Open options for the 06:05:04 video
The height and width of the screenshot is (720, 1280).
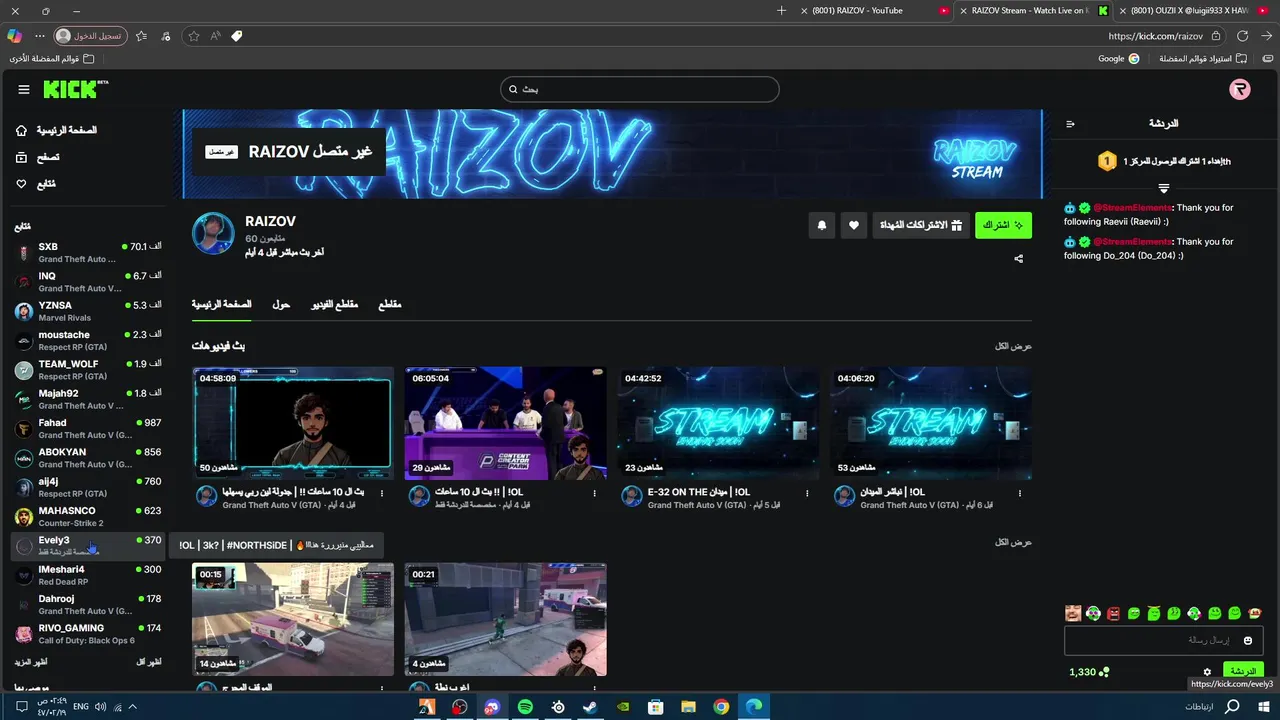tap(594, 493)
